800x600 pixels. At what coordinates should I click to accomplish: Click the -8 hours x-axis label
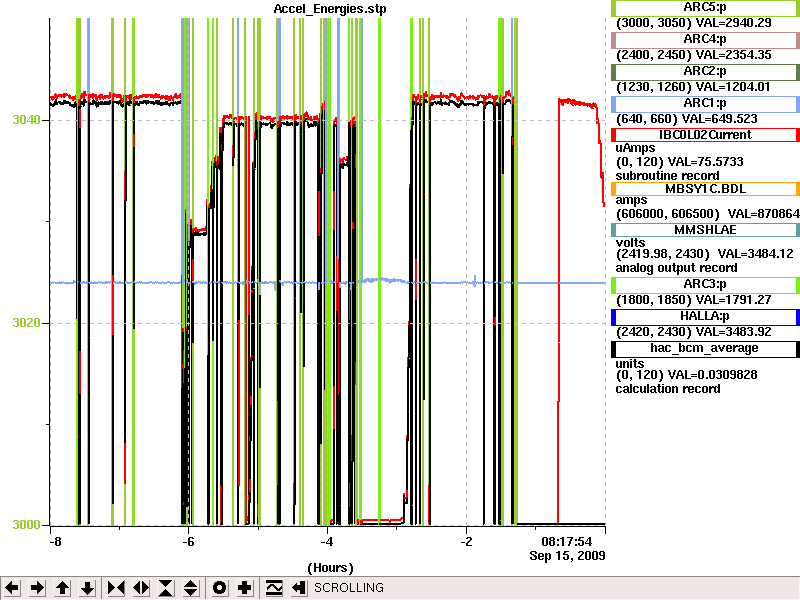coord(55,542)
